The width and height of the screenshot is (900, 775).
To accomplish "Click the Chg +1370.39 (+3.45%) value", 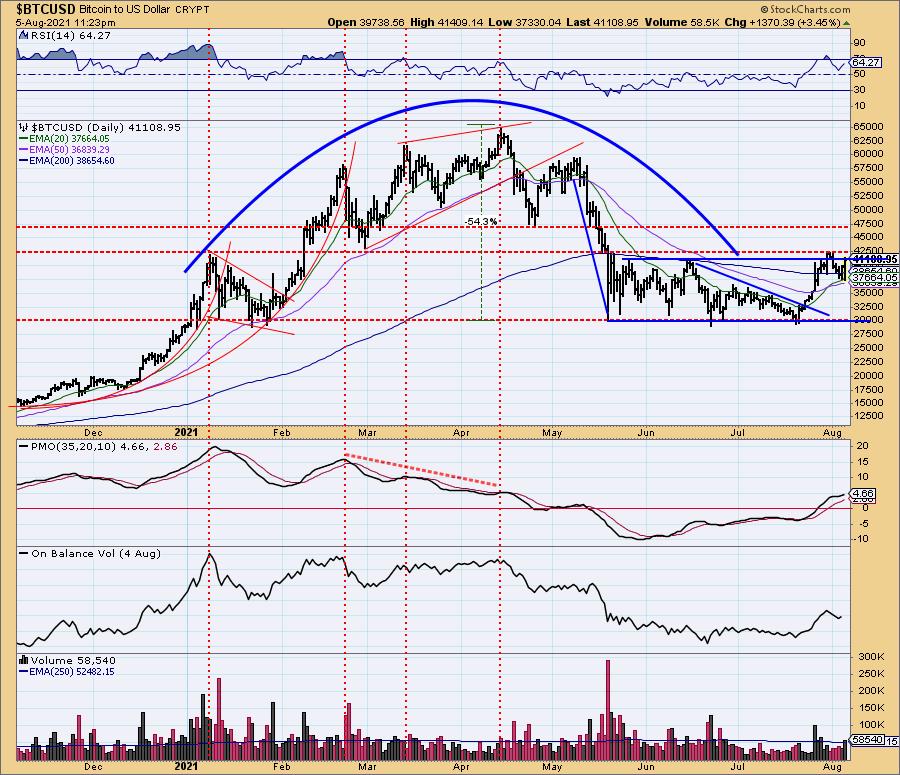I will point(783,22).
